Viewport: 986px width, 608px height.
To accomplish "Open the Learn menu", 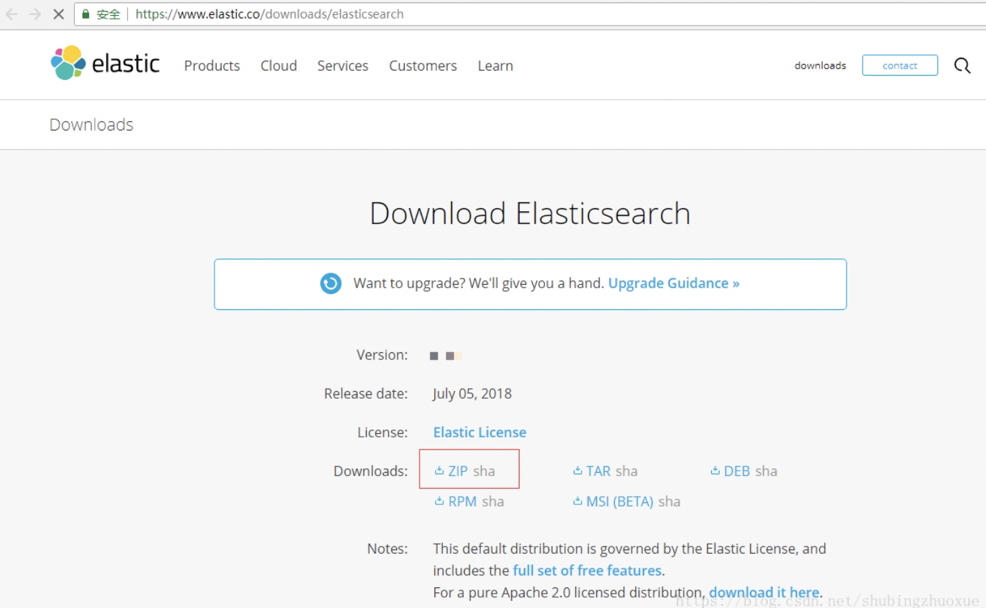I will (496, 65).
